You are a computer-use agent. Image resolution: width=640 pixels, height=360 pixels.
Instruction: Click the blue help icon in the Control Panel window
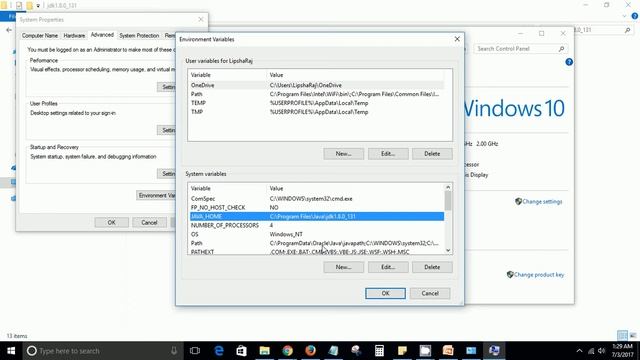click(x=569, y=62)
